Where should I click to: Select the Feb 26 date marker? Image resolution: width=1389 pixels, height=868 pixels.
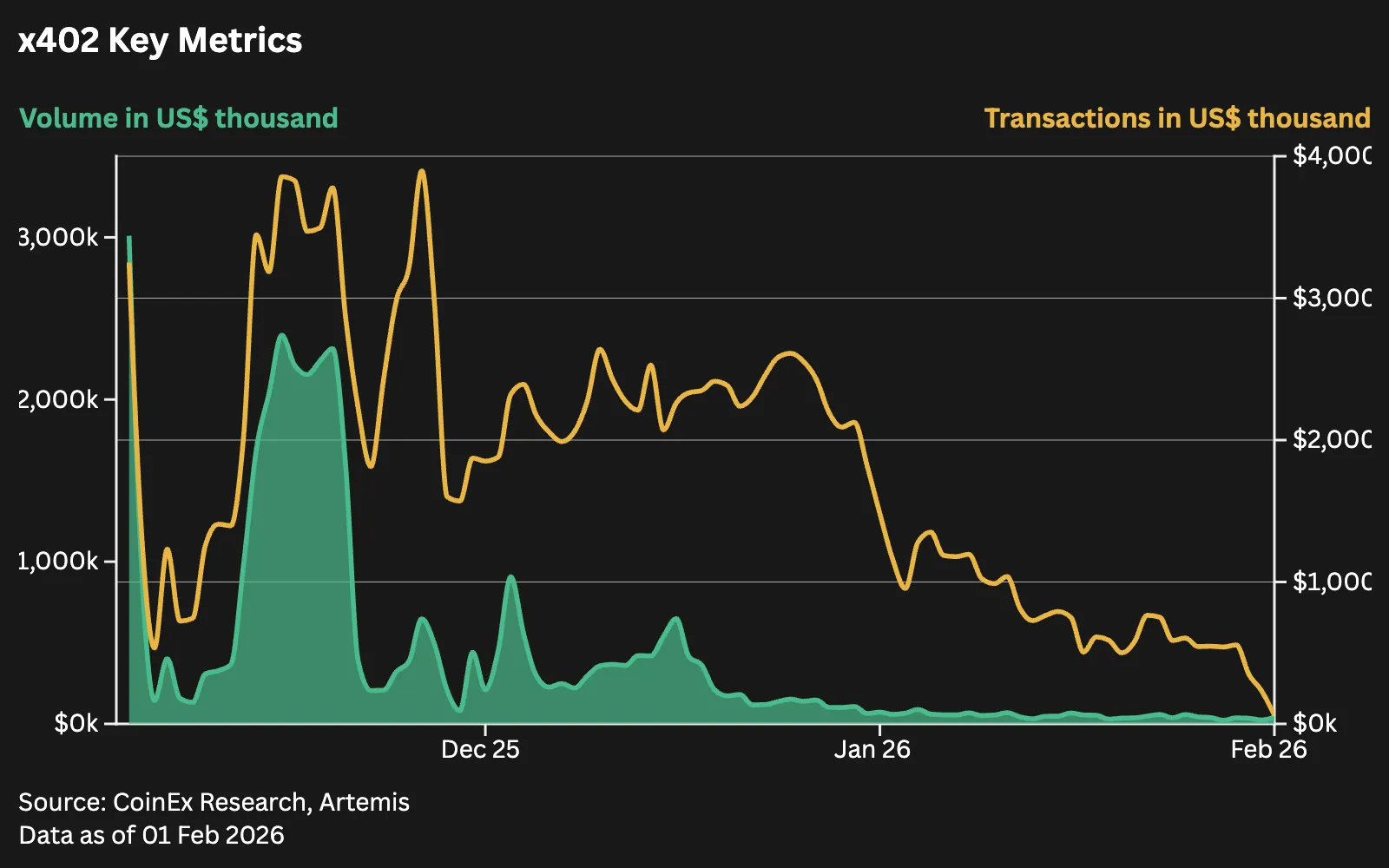click(x=1268, y=750)
